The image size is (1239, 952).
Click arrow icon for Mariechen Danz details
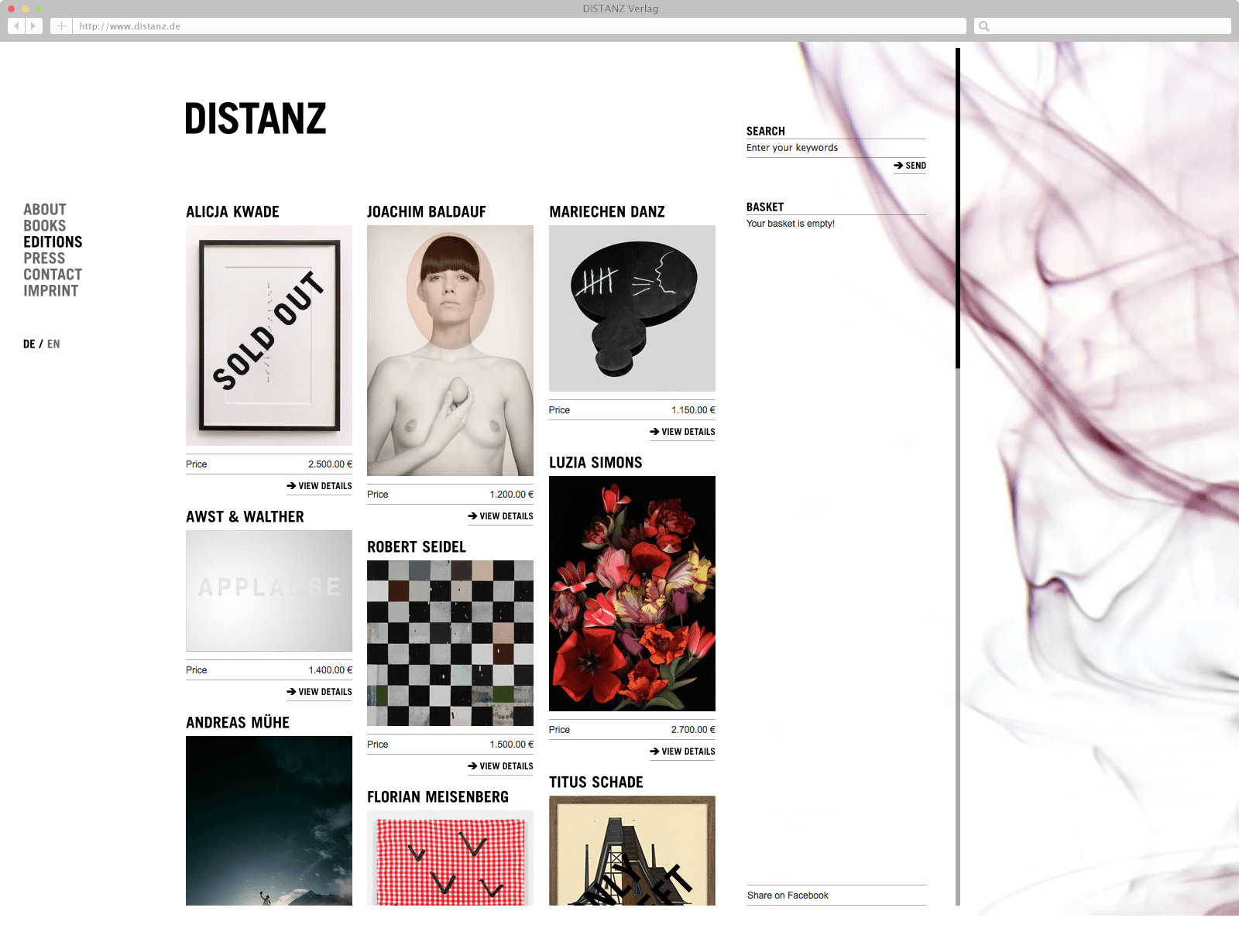click(654, 432)
